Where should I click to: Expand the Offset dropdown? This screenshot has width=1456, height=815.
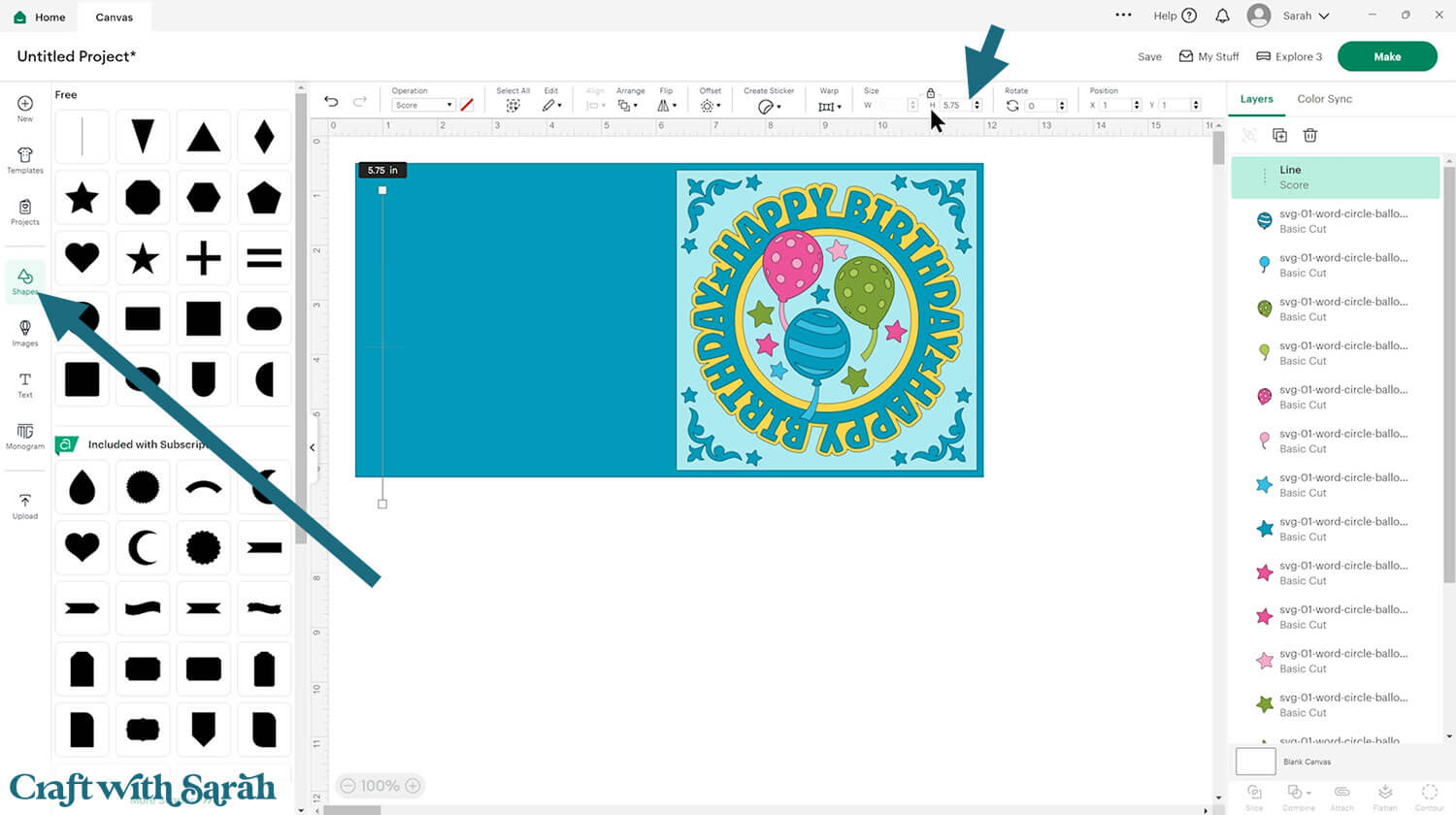pyautogui.click(x=710, y=105)
